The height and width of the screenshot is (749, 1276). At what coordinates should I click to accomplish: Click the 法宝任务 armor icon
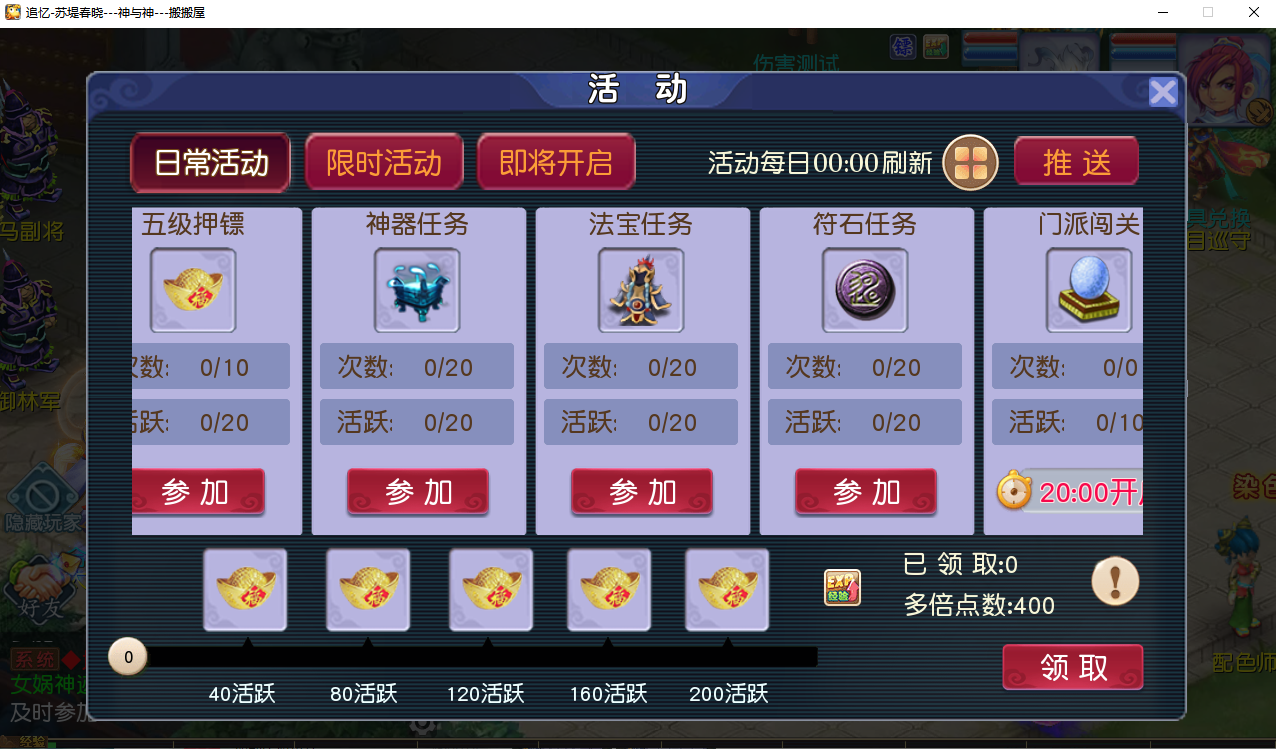pyautogui.click(x=641, y=290)
